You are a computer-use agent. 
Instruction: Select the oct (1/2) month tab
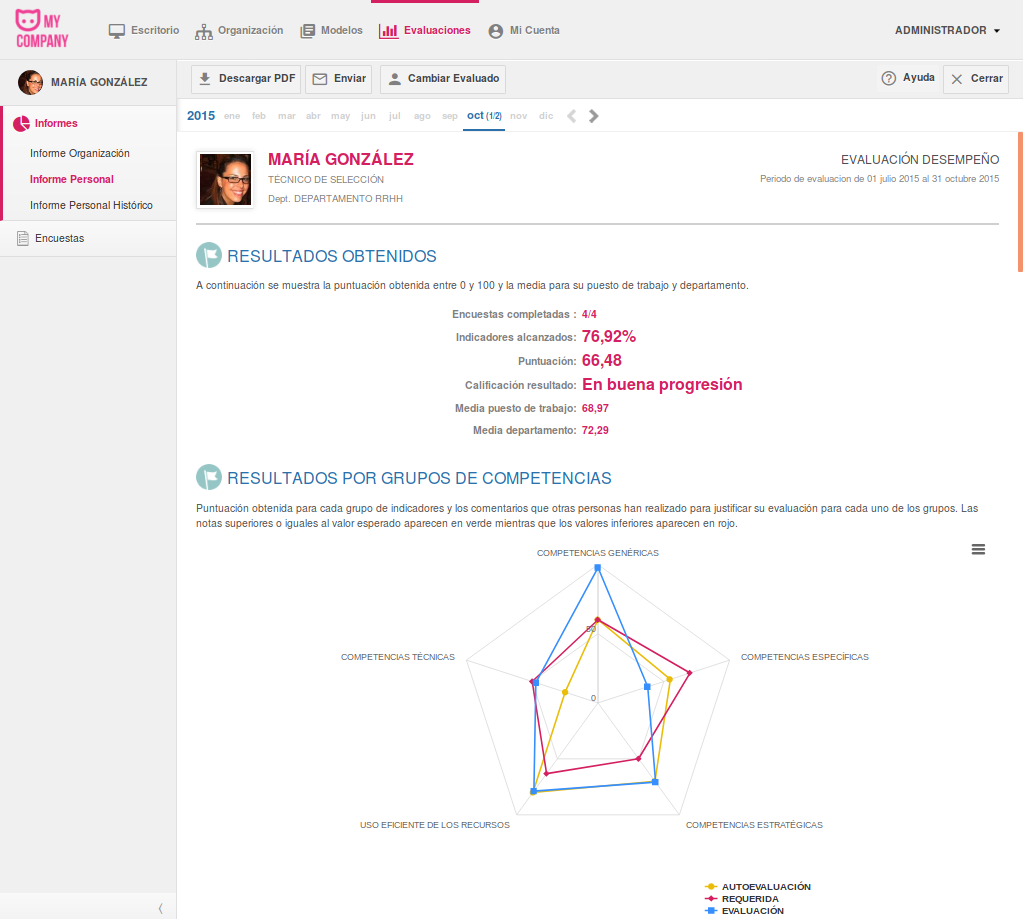pyautogui.click(x=484, y=116)
